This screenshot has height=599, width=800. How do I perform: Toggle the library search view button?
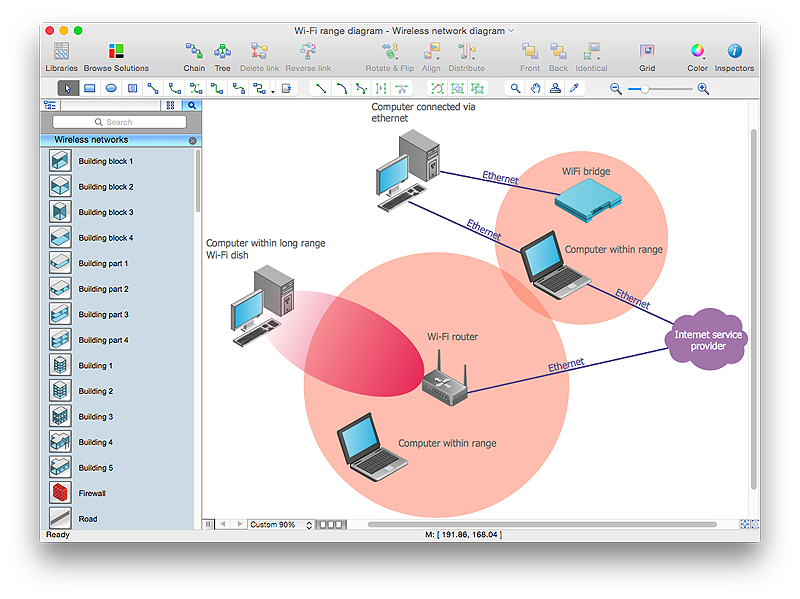coord(191,105)
